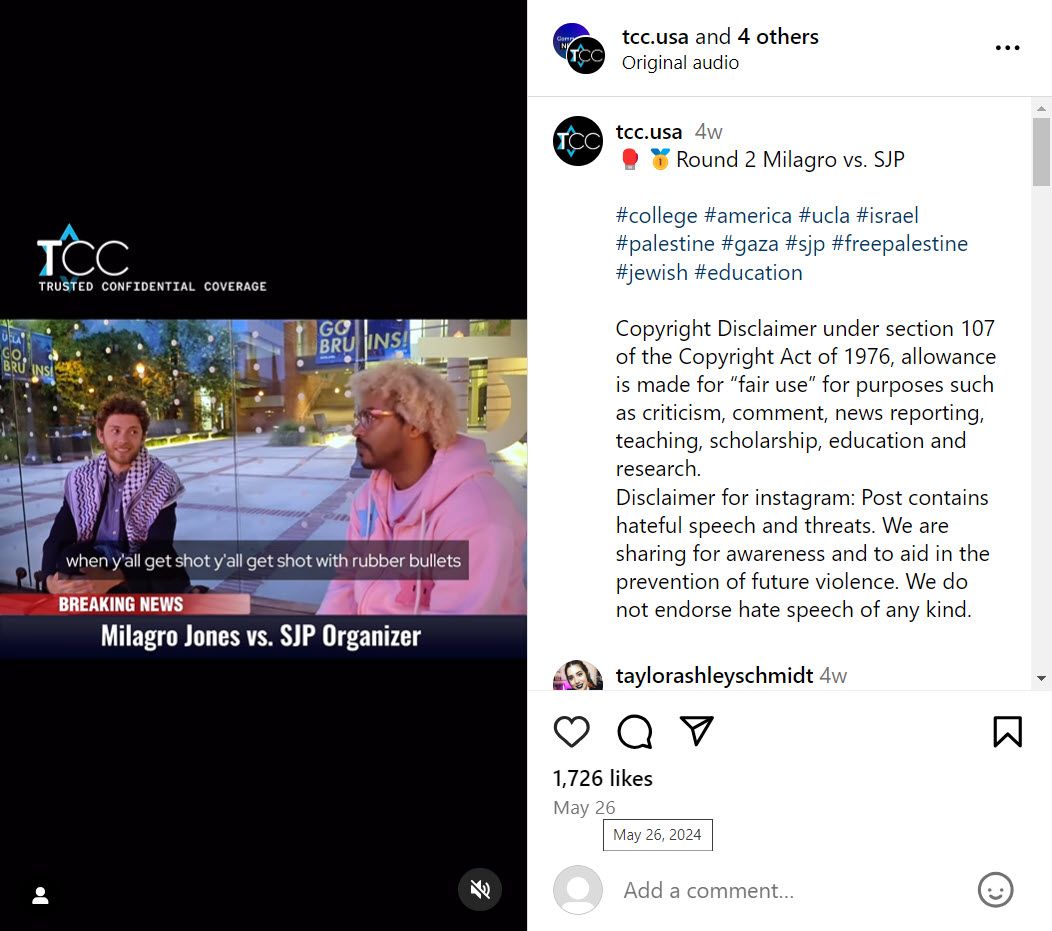The image size is (1052, 931).
Task: Open comments via speech bubble icon
Action: (x=635, y=731)
